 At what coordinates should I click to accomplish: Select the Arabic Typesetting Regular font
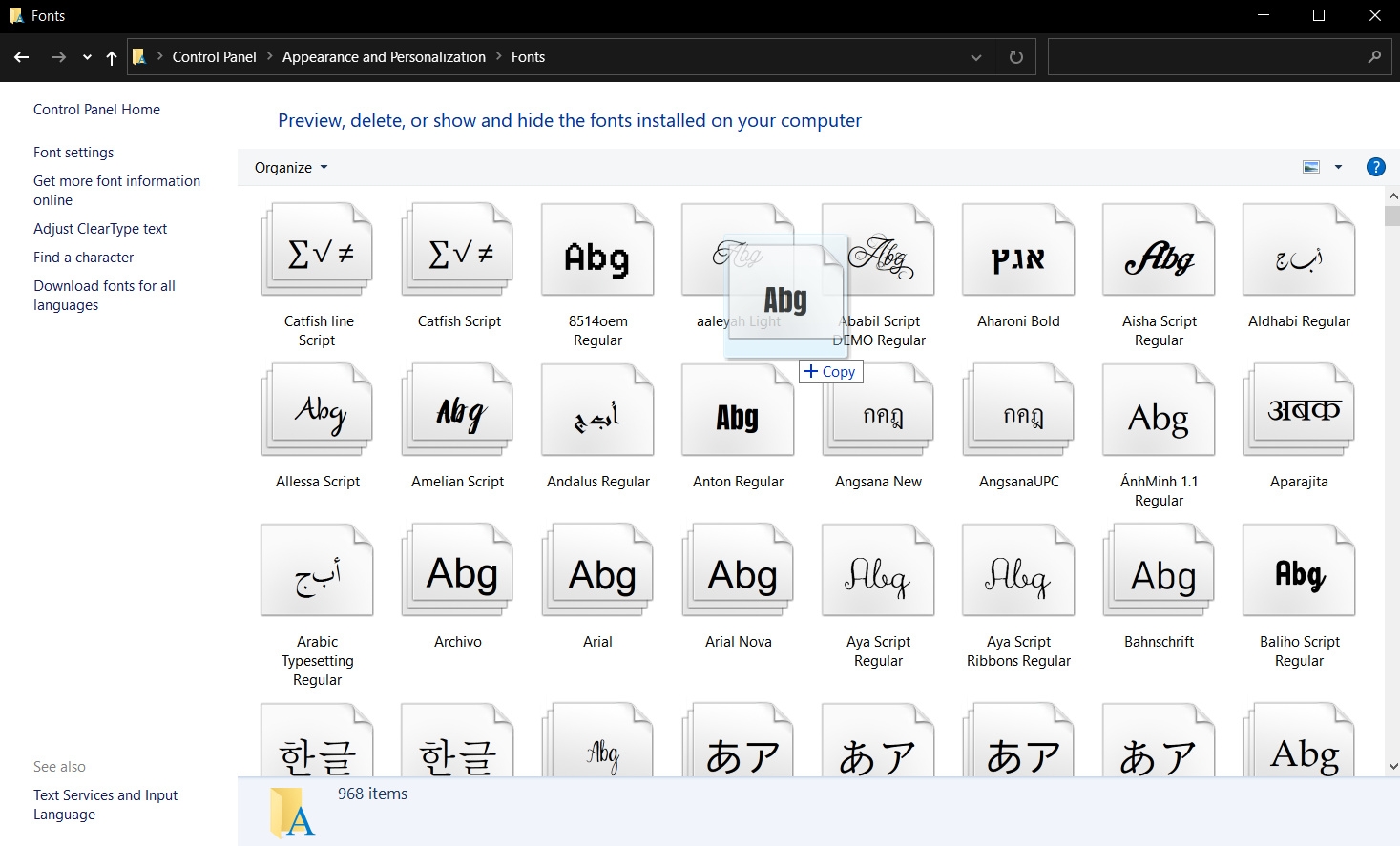317,572
